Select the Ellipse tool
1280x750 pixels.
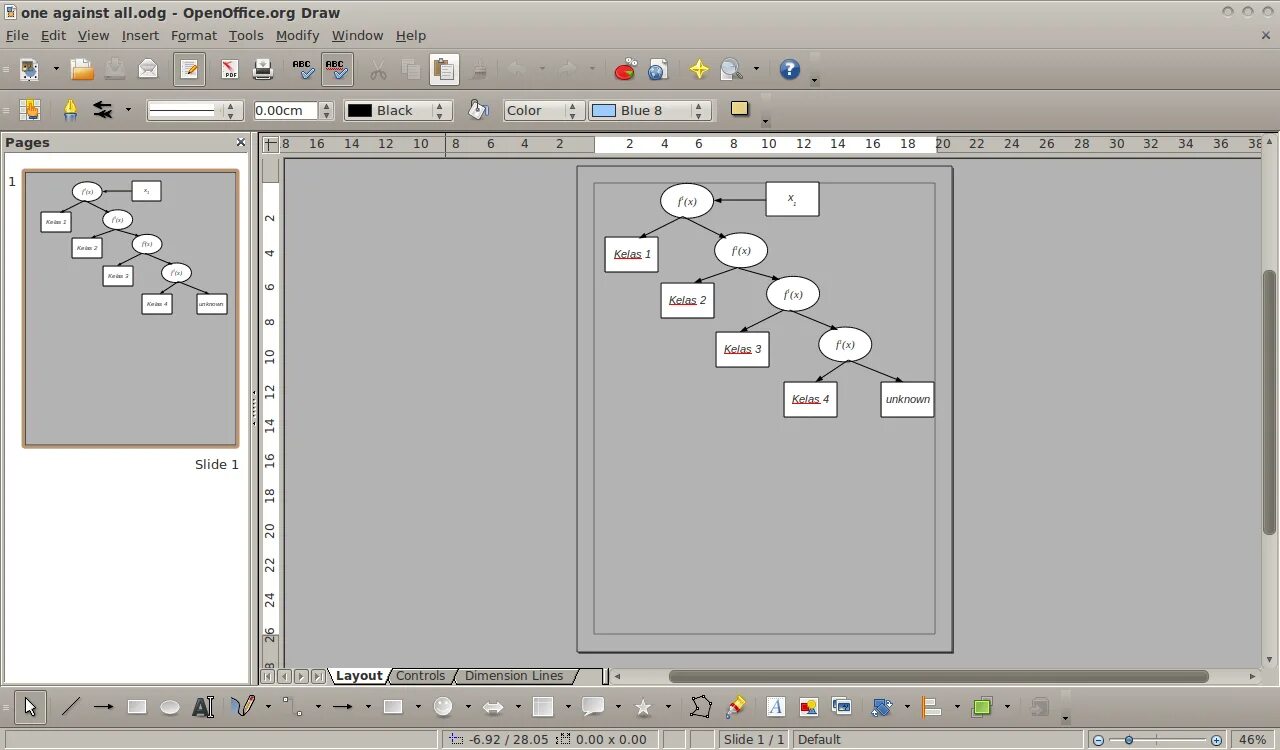click(x=170, y=707)
